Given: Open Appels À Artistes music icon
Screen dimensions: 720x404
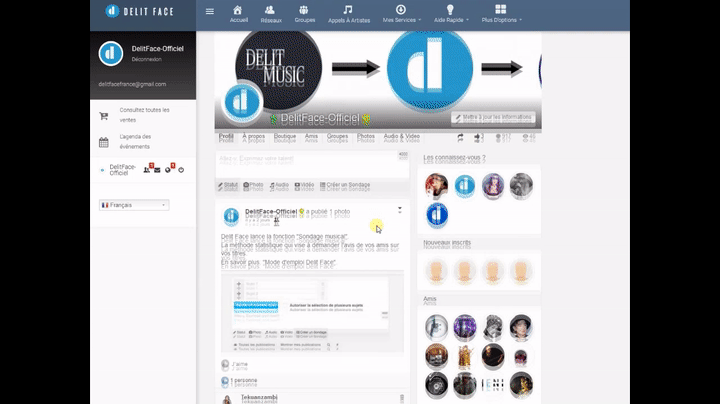Looking at the screenshot, I should click(347, 13).
